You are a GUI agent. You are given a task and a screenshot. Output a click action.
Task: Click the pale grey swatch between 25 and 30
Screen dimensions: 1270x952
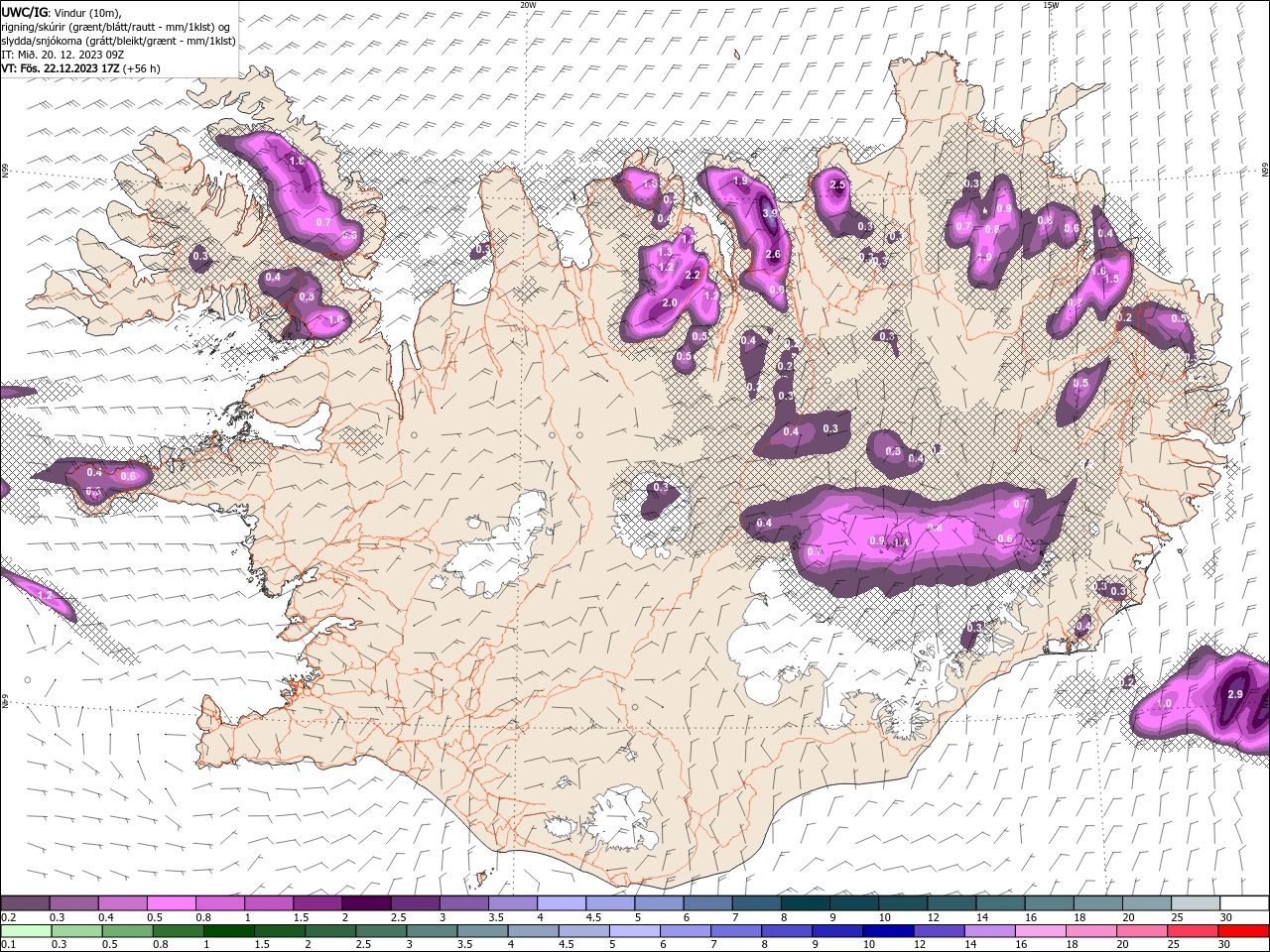1196,903
